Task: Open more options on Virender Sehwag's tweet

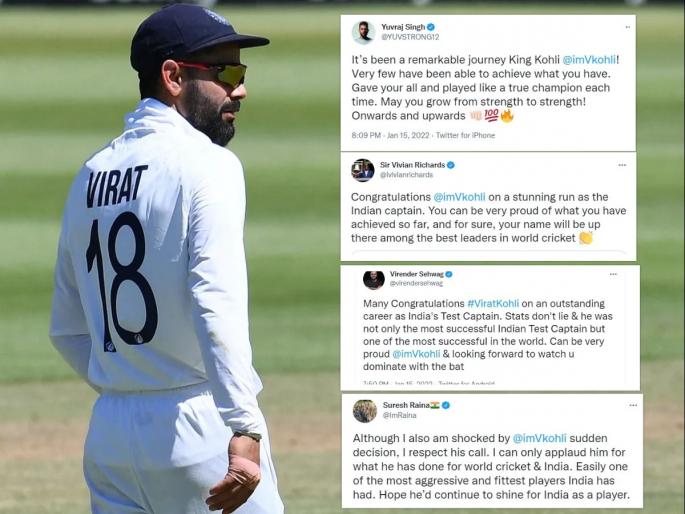Action: tap(613, 274)
